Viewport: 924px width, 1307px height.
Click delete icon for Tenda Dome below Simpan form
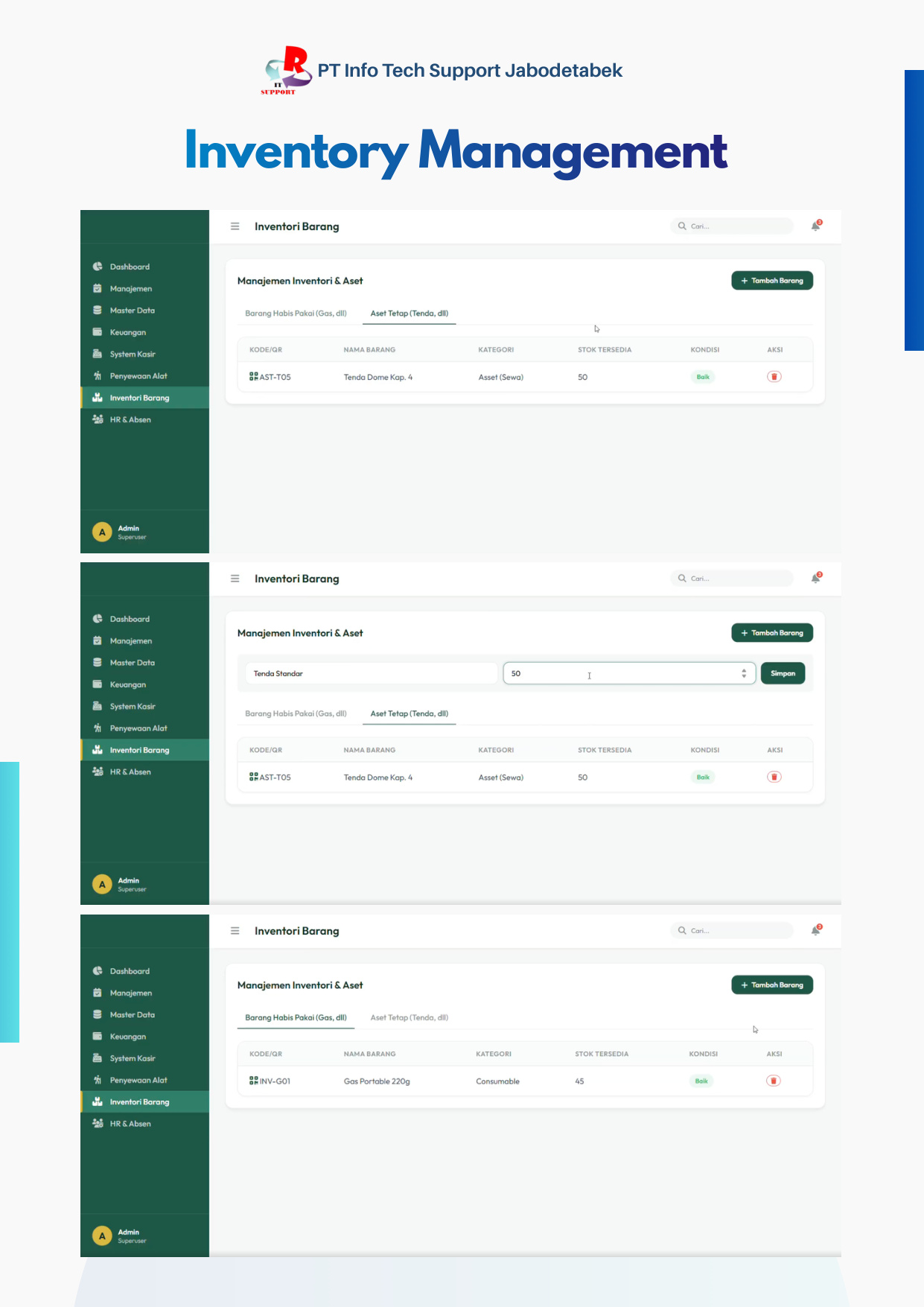774,777
